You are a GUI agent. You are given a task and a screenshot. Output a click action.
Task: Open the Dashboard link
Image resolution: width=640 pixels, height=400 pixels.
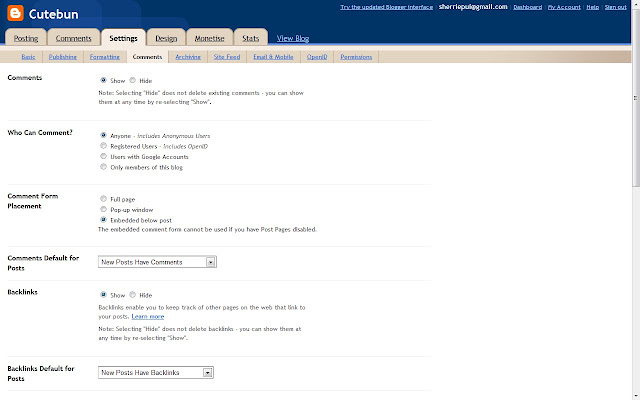(528, 7)
